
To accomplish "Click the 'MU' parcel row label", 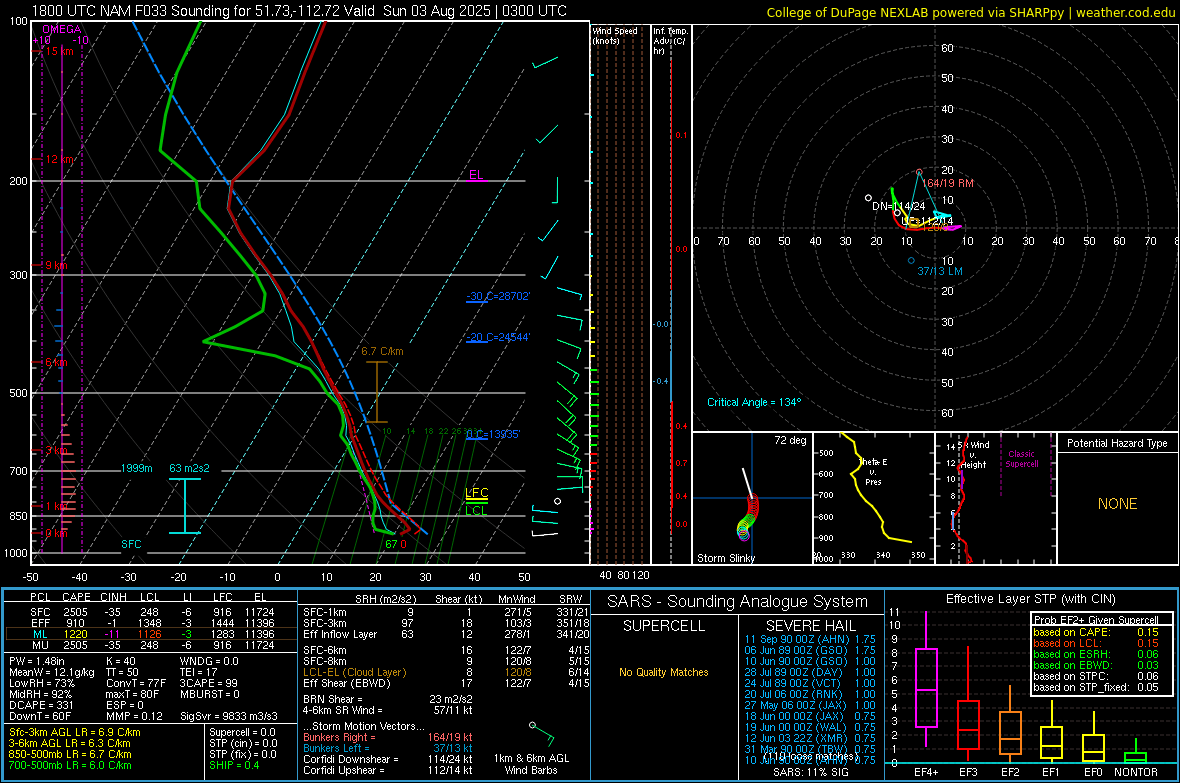I will (x=40, y=645).
